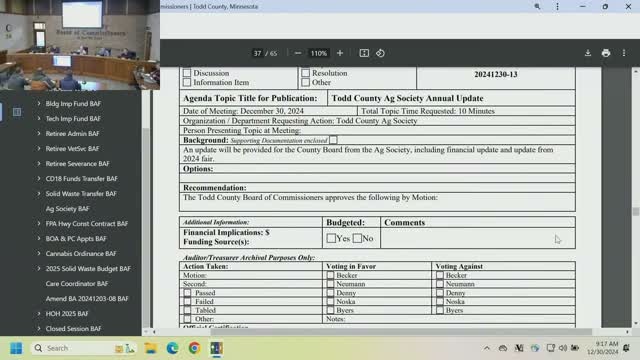Click the fit to page icon
This screenshot has width=640, height=360.
364,53
